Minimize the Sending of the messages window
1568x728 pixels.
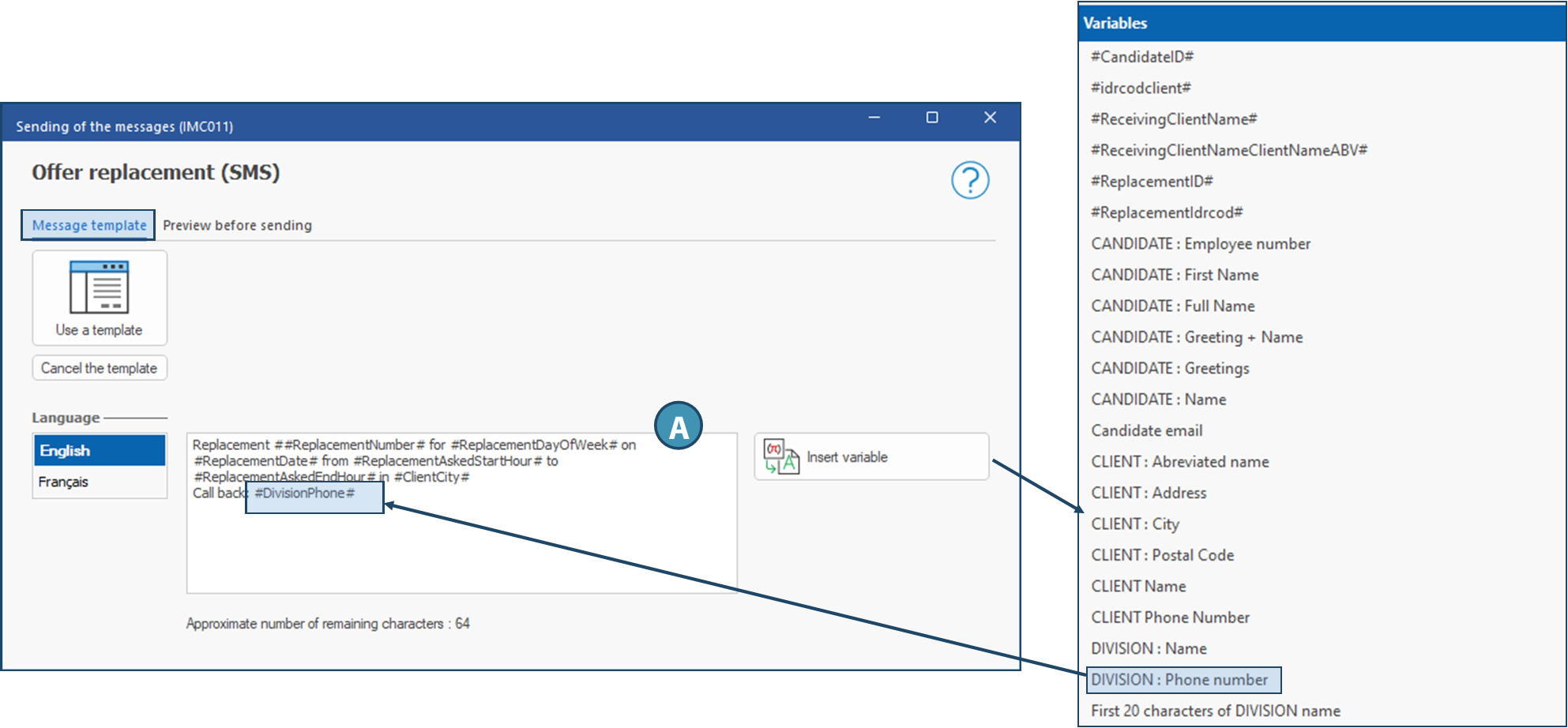click(x=874, y=118)
